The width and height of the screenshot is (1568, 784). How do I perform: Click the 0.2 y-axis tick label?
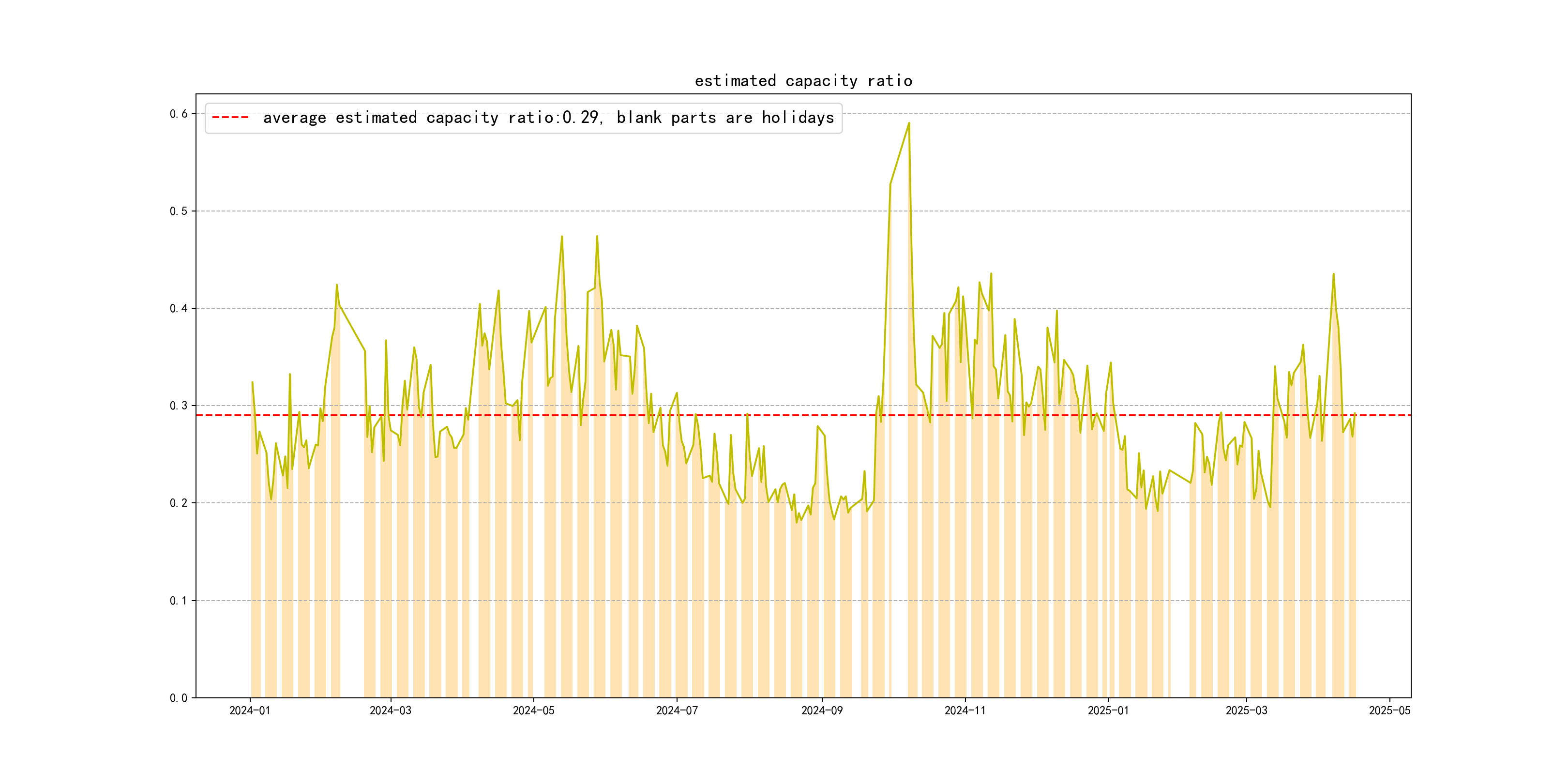(x=179, y=503)
